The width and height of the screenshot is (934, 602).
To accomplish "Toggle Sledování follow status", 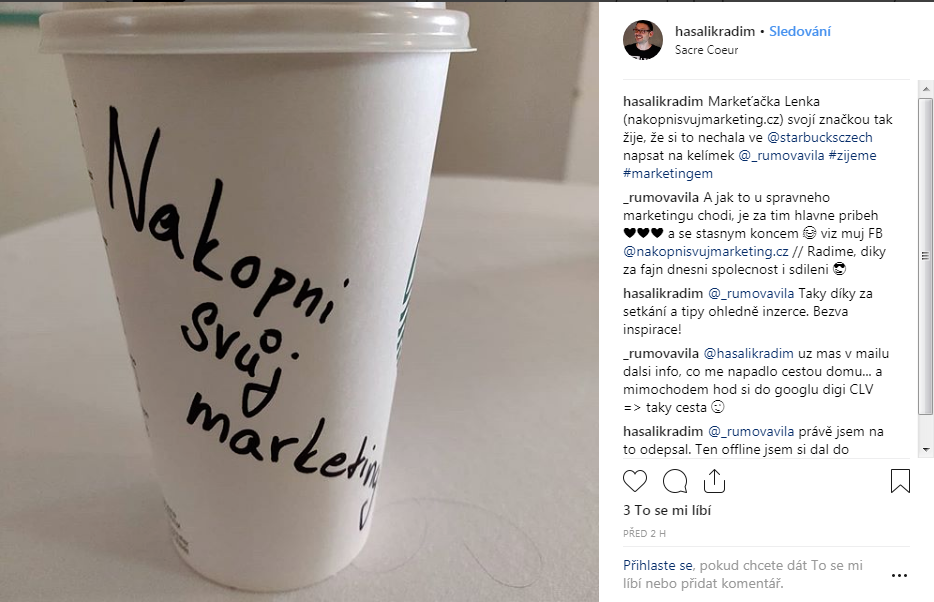I will (799, 32).
